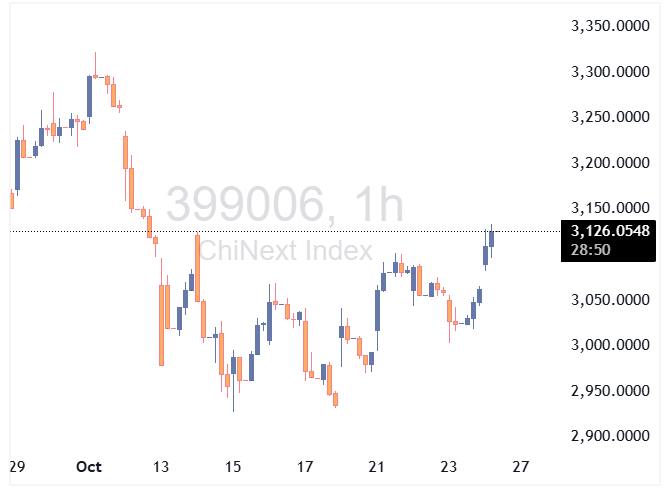Click the 27 date on time axis
The width and height of the screenshot is (670, 502).
[x=520, y=467]
